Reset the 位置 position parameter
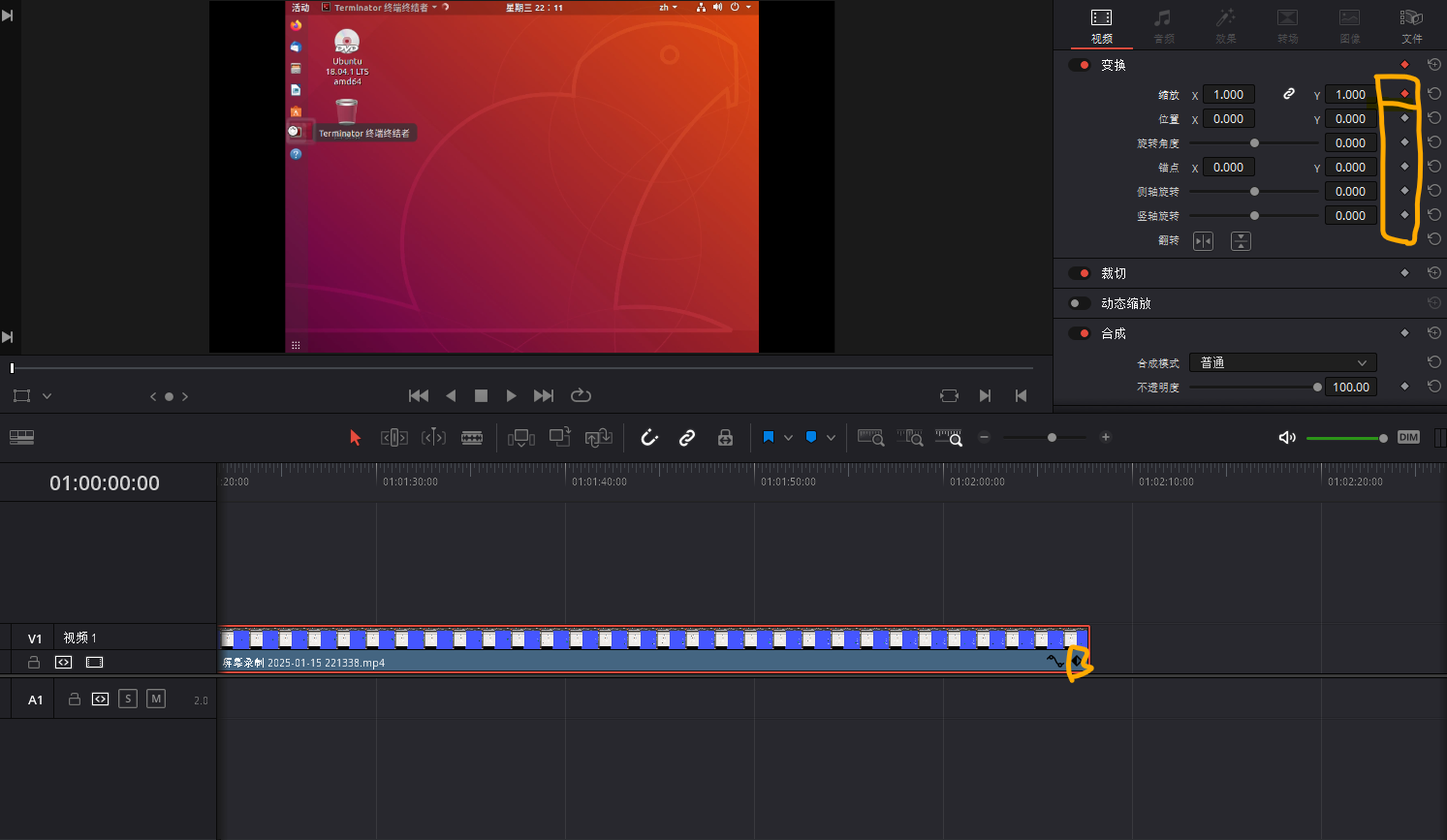 (1434, 118)
